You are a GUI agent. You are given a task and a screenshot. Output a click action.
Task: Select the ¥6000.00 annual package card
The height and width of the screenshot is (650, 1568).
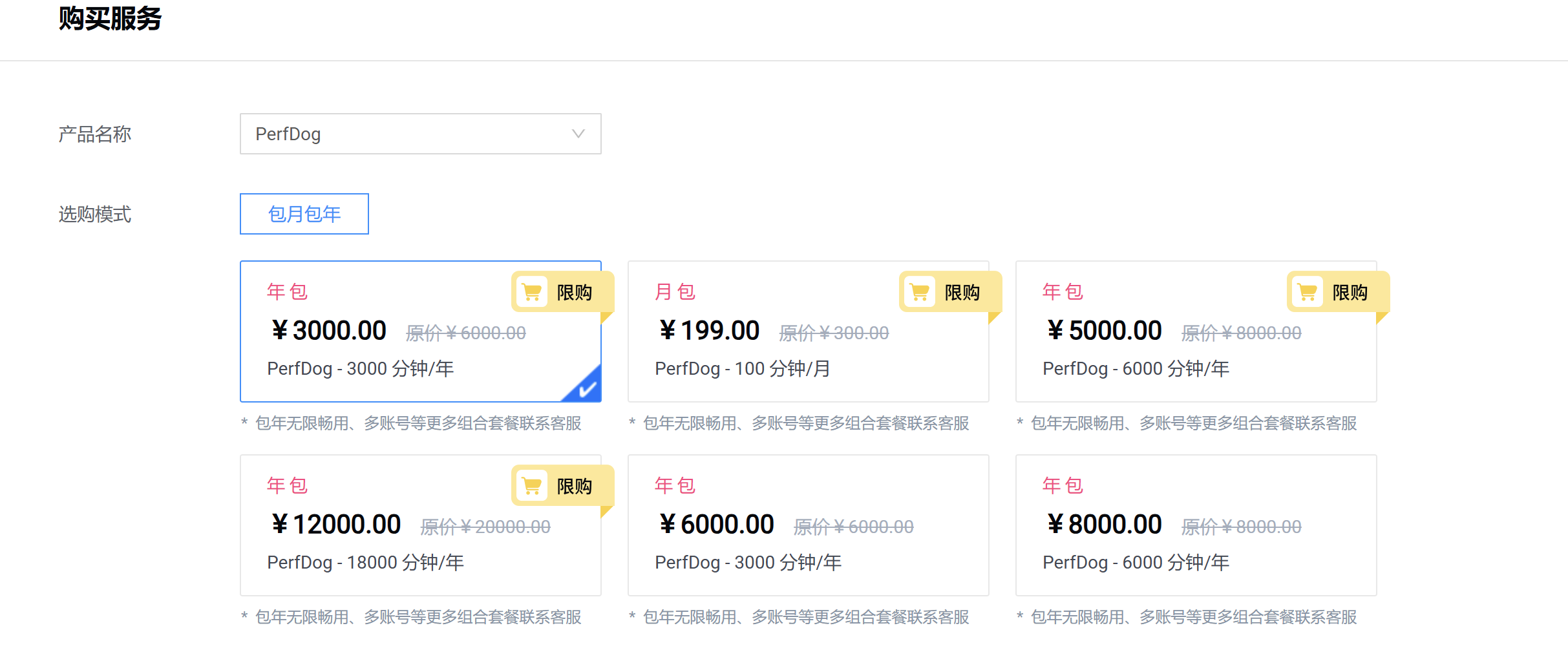coord(808,525)
